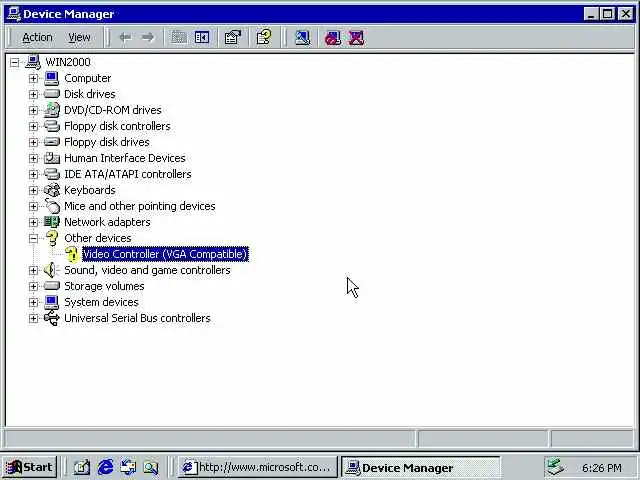Expand the Keyboards category

(33, 190)
